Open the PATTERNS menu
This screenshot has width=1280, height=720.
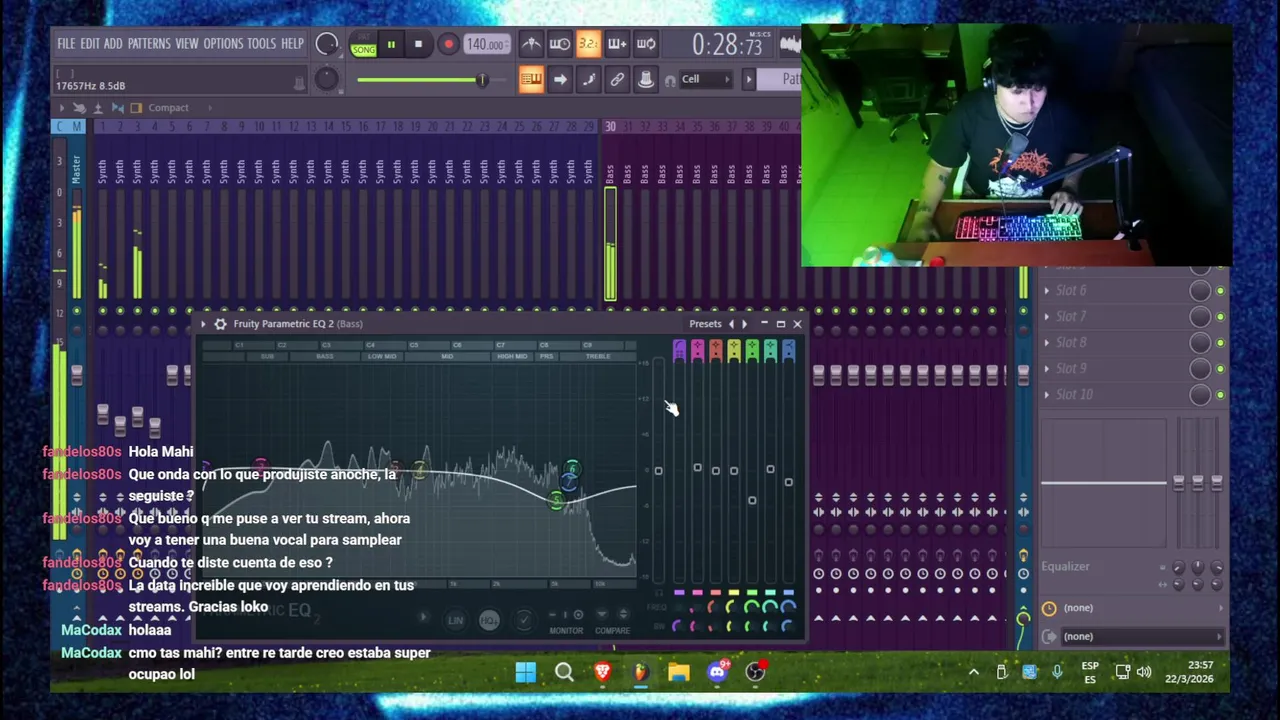pyautogui.click(x=149, y=44)
